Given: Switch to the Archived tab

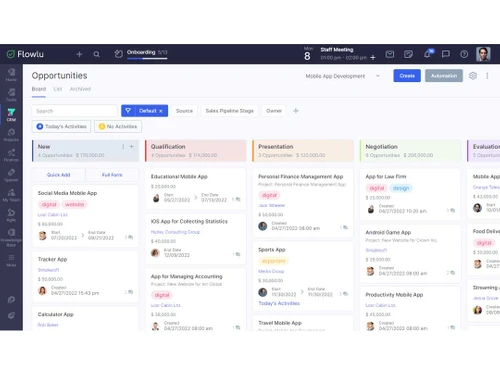Looking at the screenshot, I should tap(80, 89).
